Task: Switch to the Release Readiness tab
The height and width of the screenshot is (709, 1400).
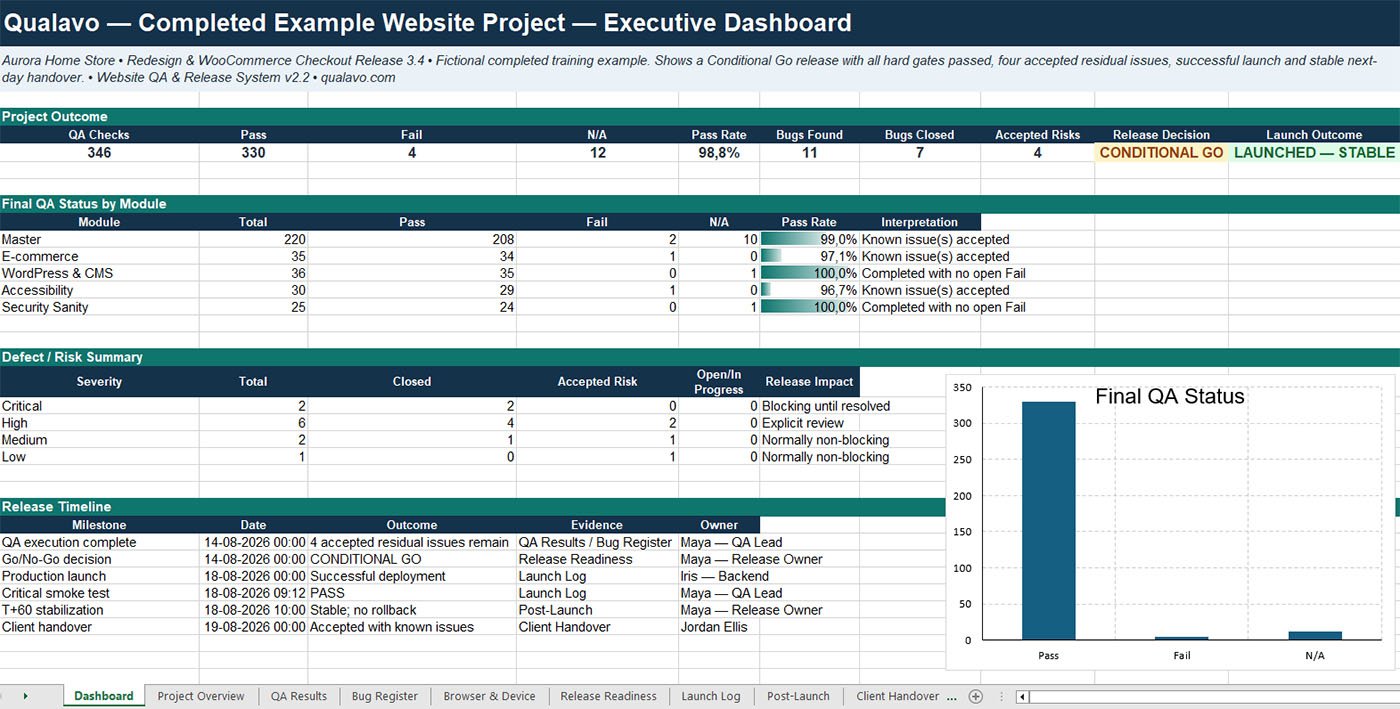Action: tap(608, 696)
